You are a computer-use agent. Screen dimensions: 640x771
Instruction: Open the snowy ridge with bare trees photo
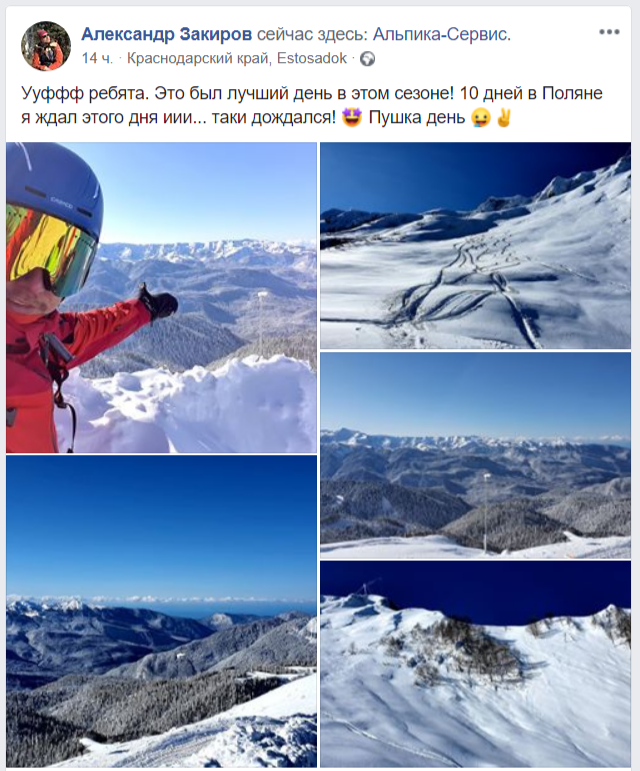click(x=475, y=664)
